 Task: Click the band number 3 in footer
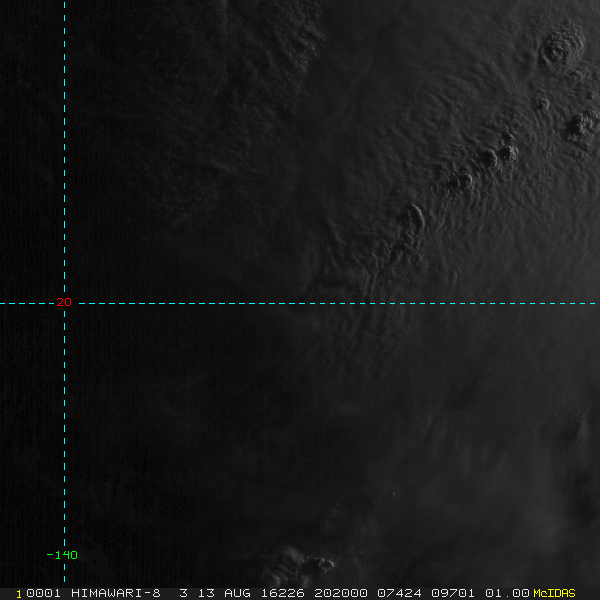coord(184,593)
